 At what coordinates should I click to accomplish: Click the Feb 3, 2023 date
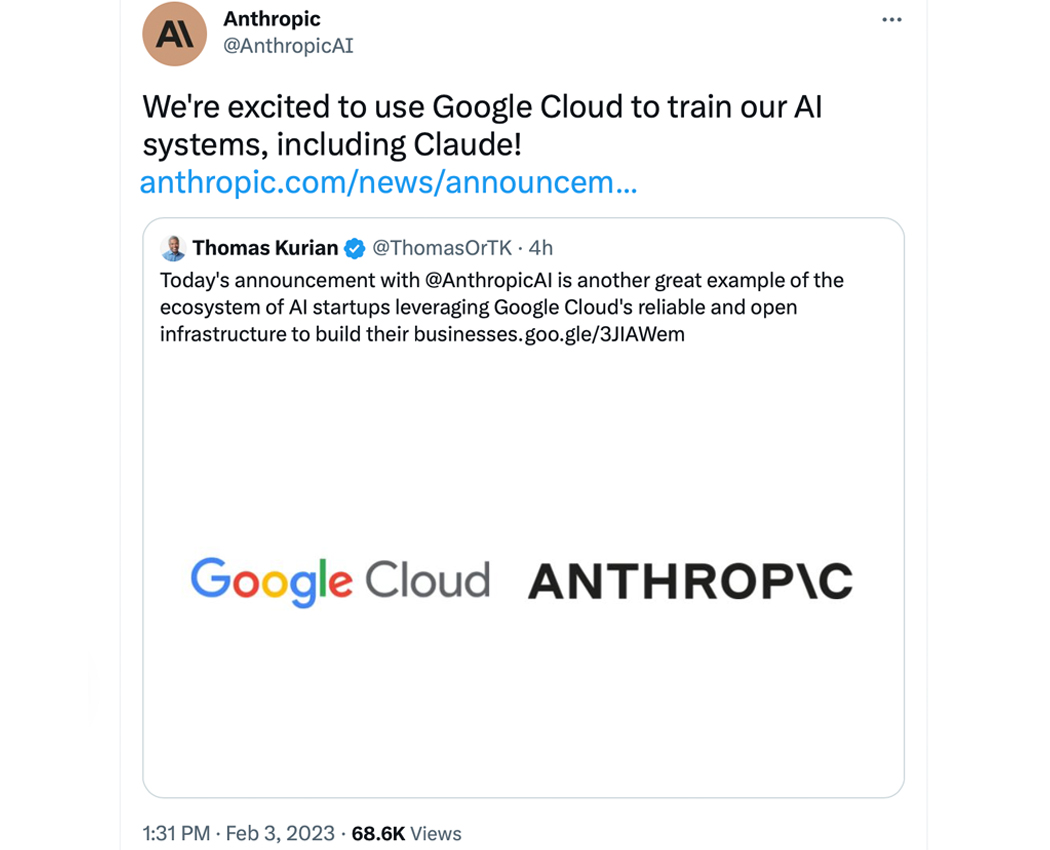pos(279,833)
